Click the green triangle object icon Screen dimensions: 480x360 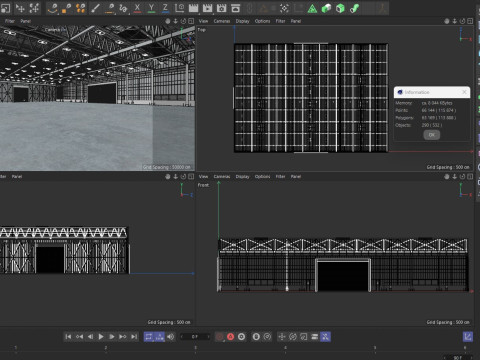click(312, 8)
